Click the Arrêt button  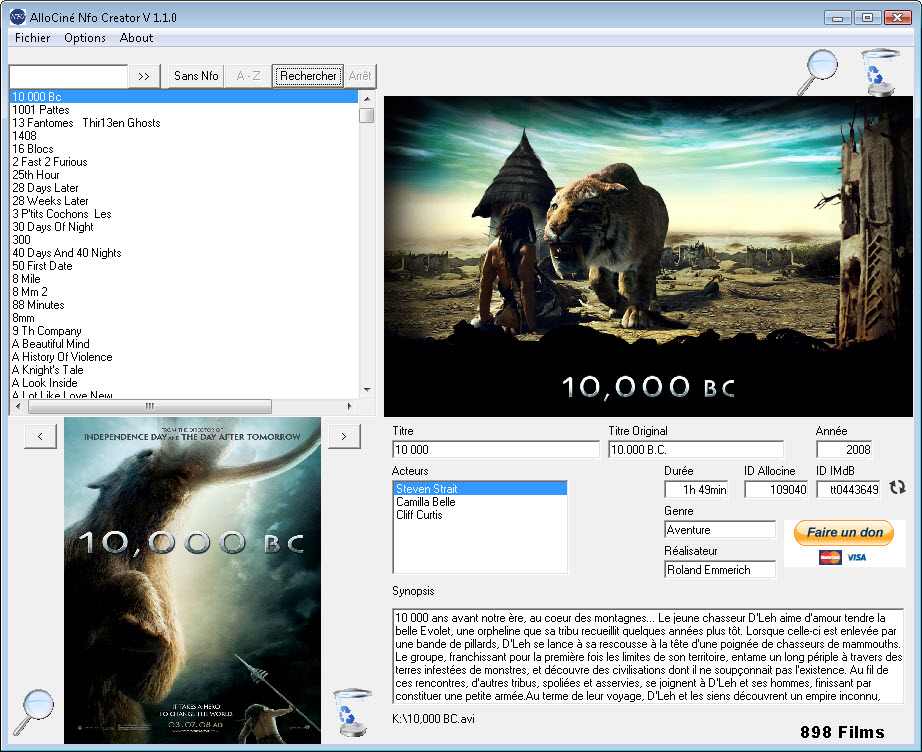(360, 76)
